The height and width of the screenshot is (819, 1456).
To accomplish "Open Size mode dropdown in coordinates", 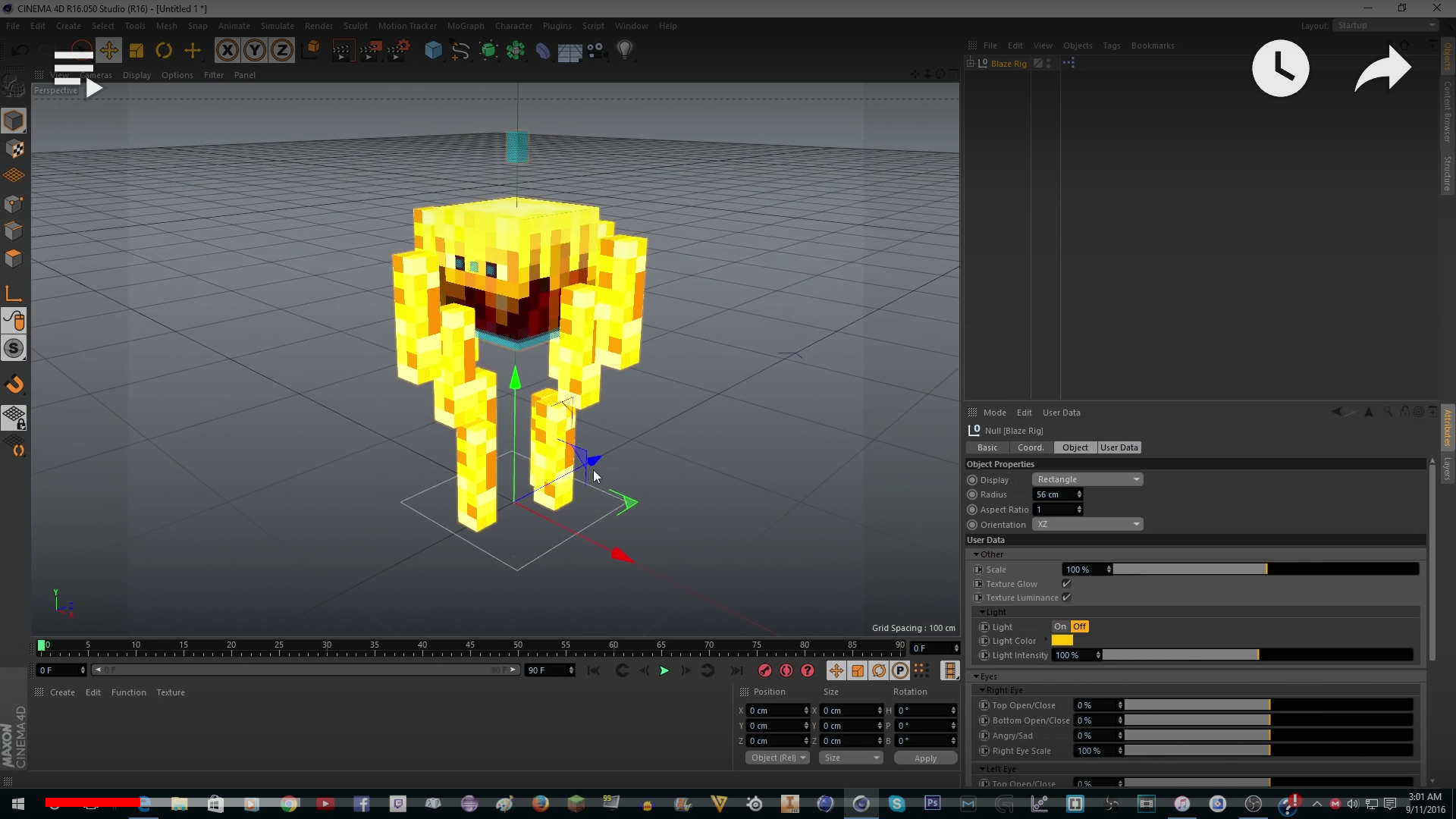I will (852, 758).
